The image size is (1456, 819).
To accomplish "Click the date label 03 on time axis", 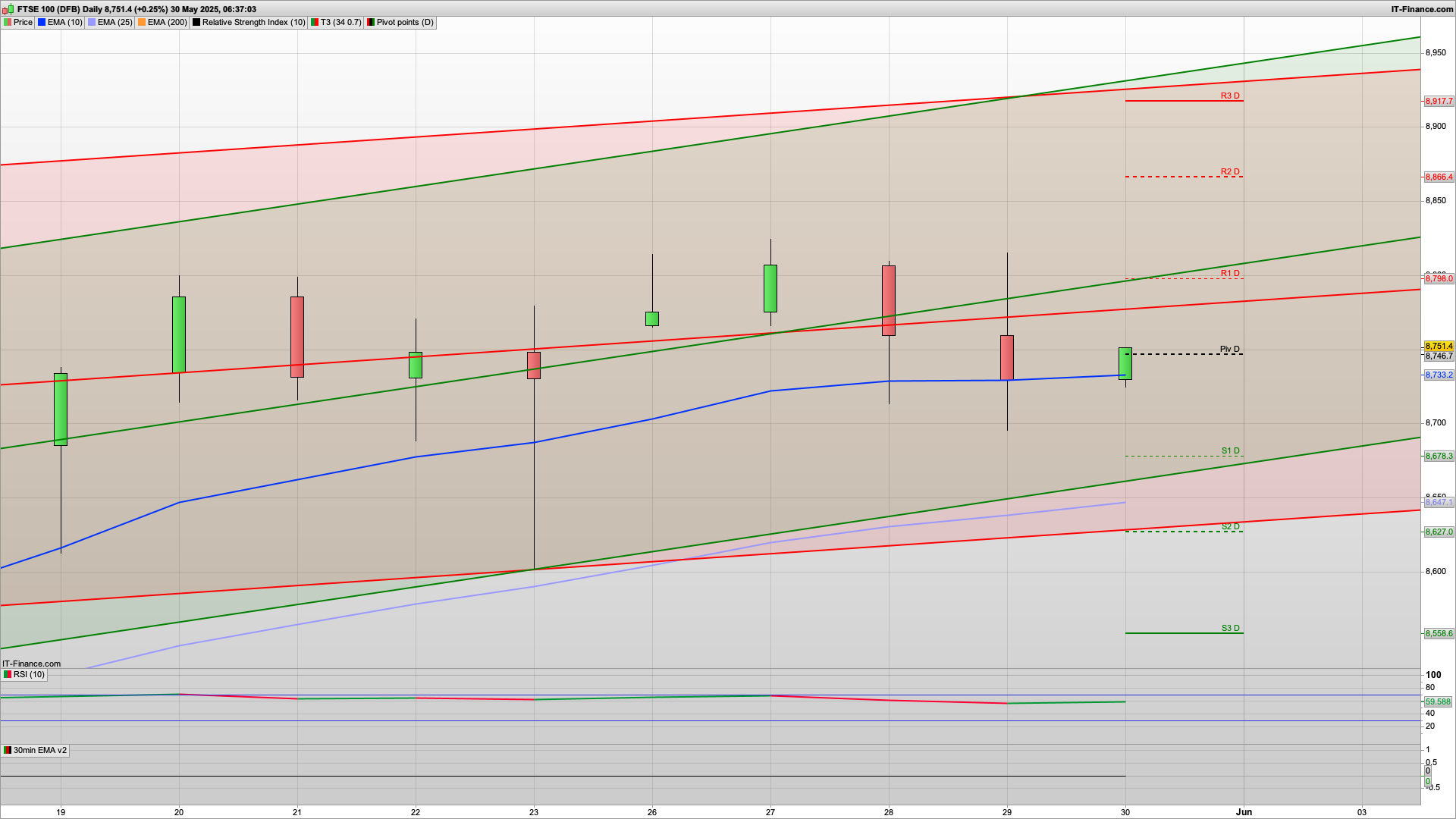I will [x=1362, y=811].
